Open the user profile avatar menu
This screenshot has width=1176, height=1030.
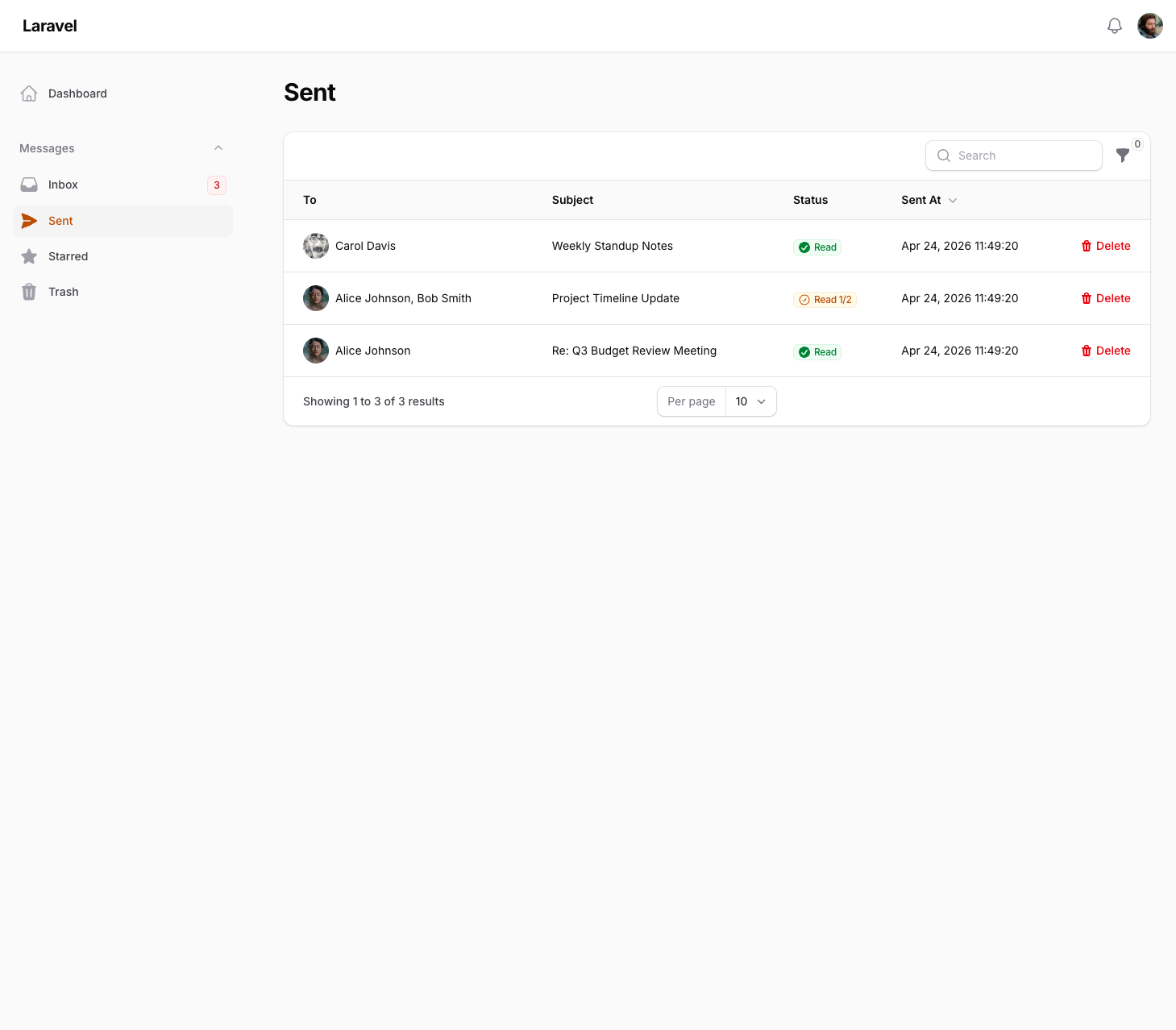click(x=1149, y=26)
